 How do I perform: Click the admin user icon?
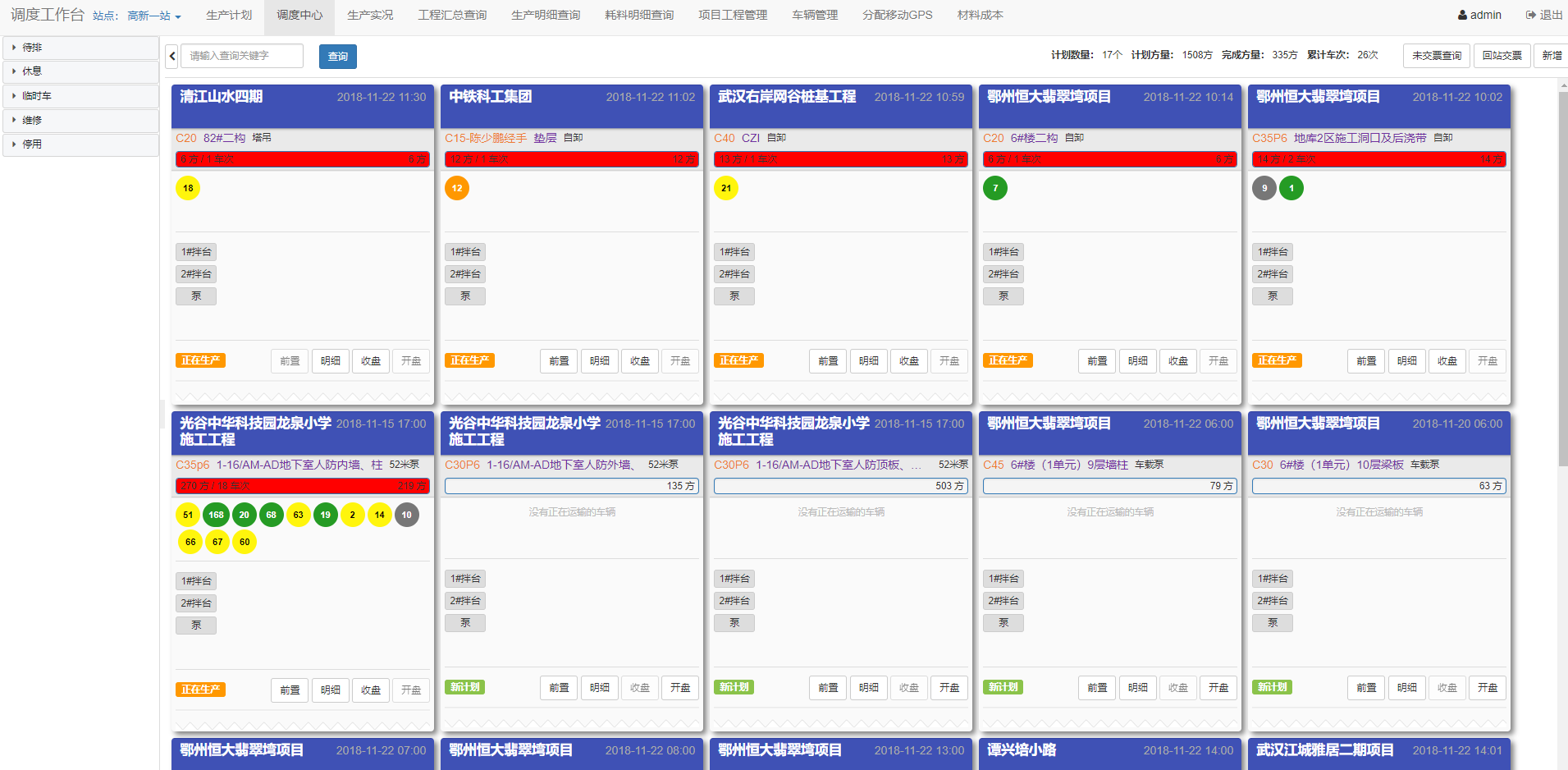pos(1462,15)
